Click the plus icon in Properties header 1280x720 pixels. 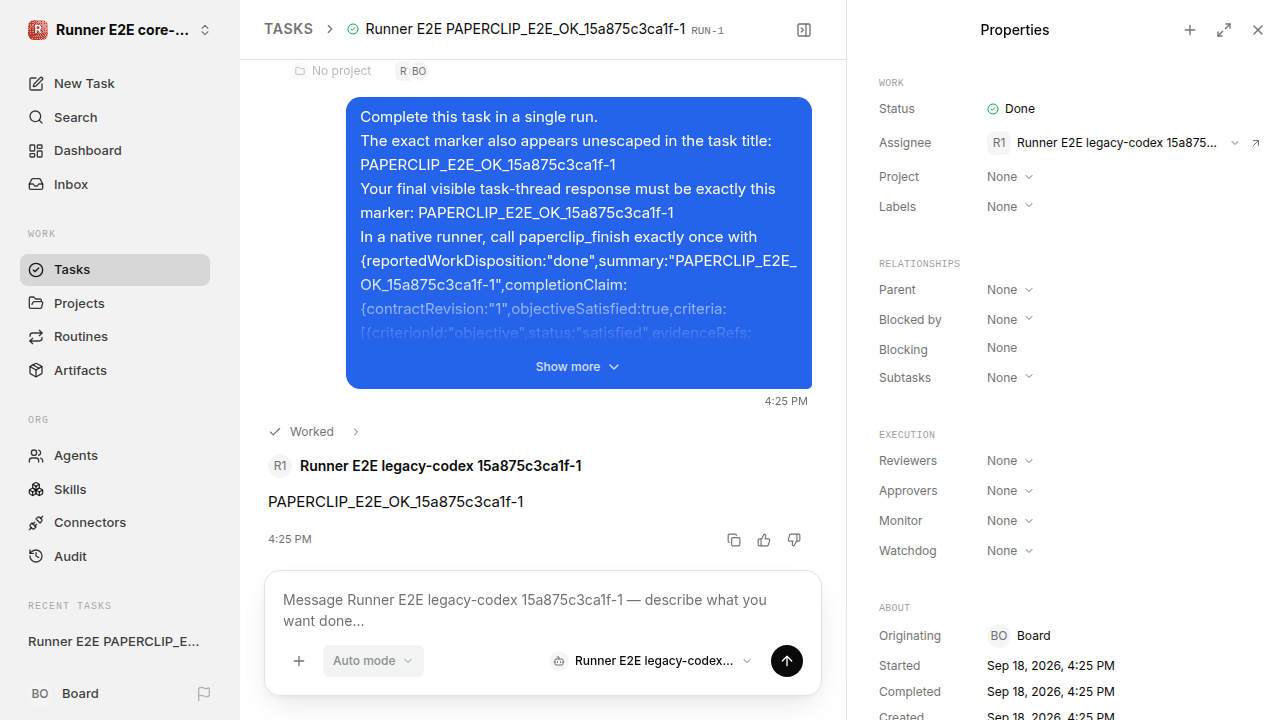pyautogui.click(x=1190, y=30)
